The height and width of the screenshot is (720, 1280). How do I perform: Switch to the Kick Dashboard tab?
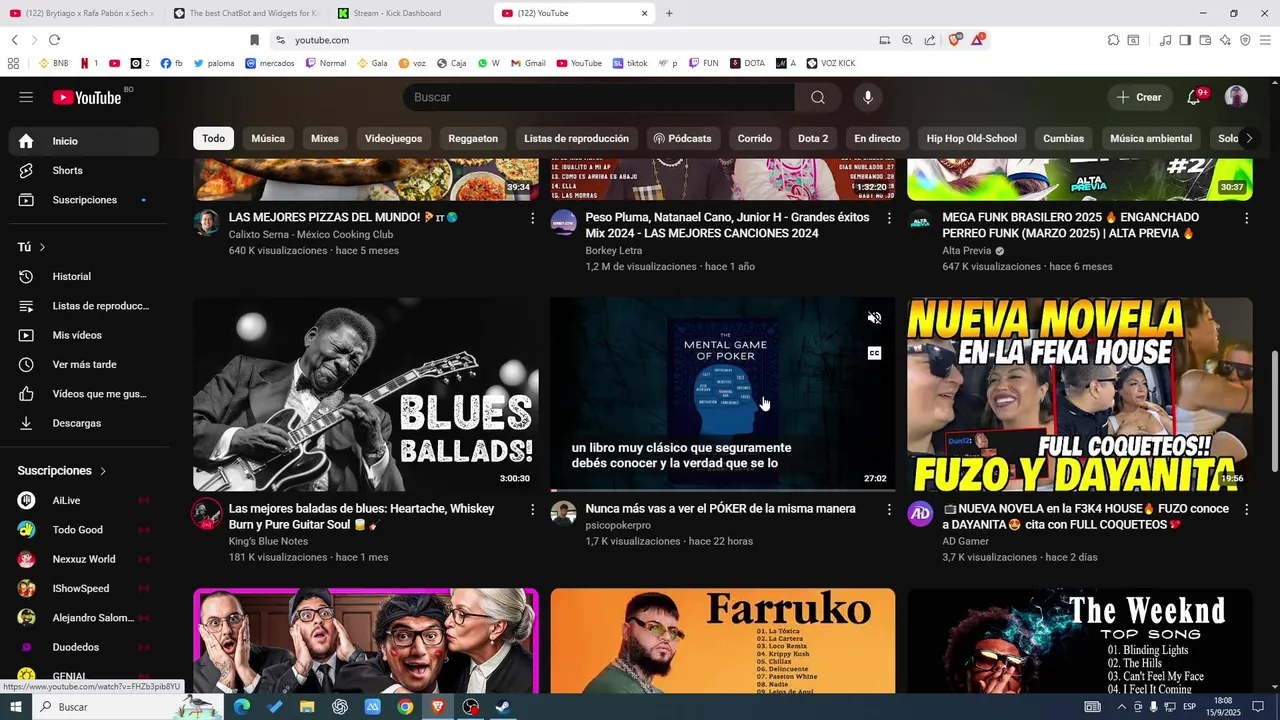pyautogui.click(x=408, y=13)
